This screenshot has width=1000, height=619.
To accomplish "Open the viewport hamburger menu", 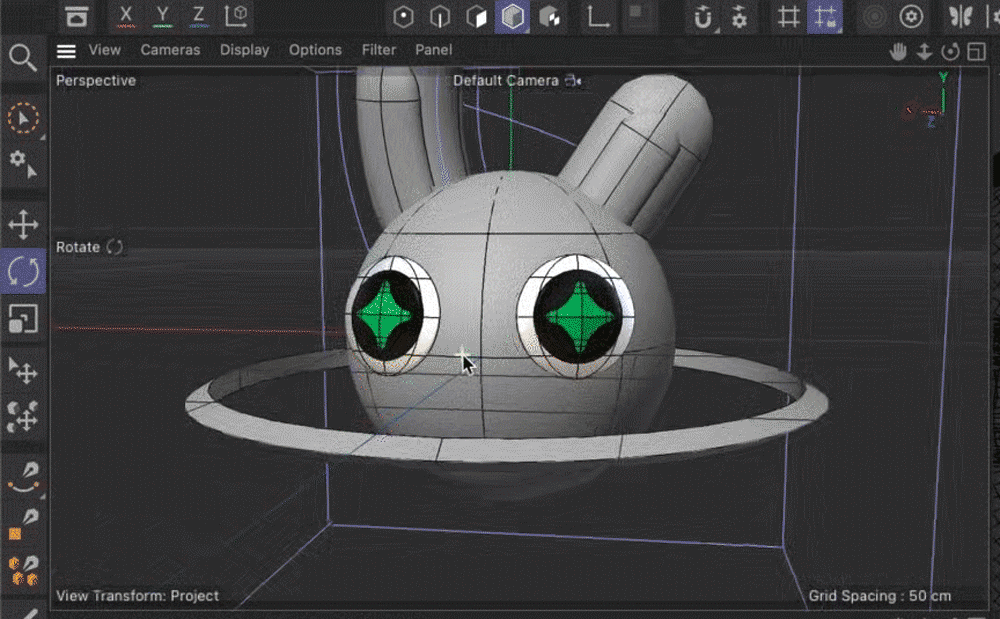I will pos(66,51).
